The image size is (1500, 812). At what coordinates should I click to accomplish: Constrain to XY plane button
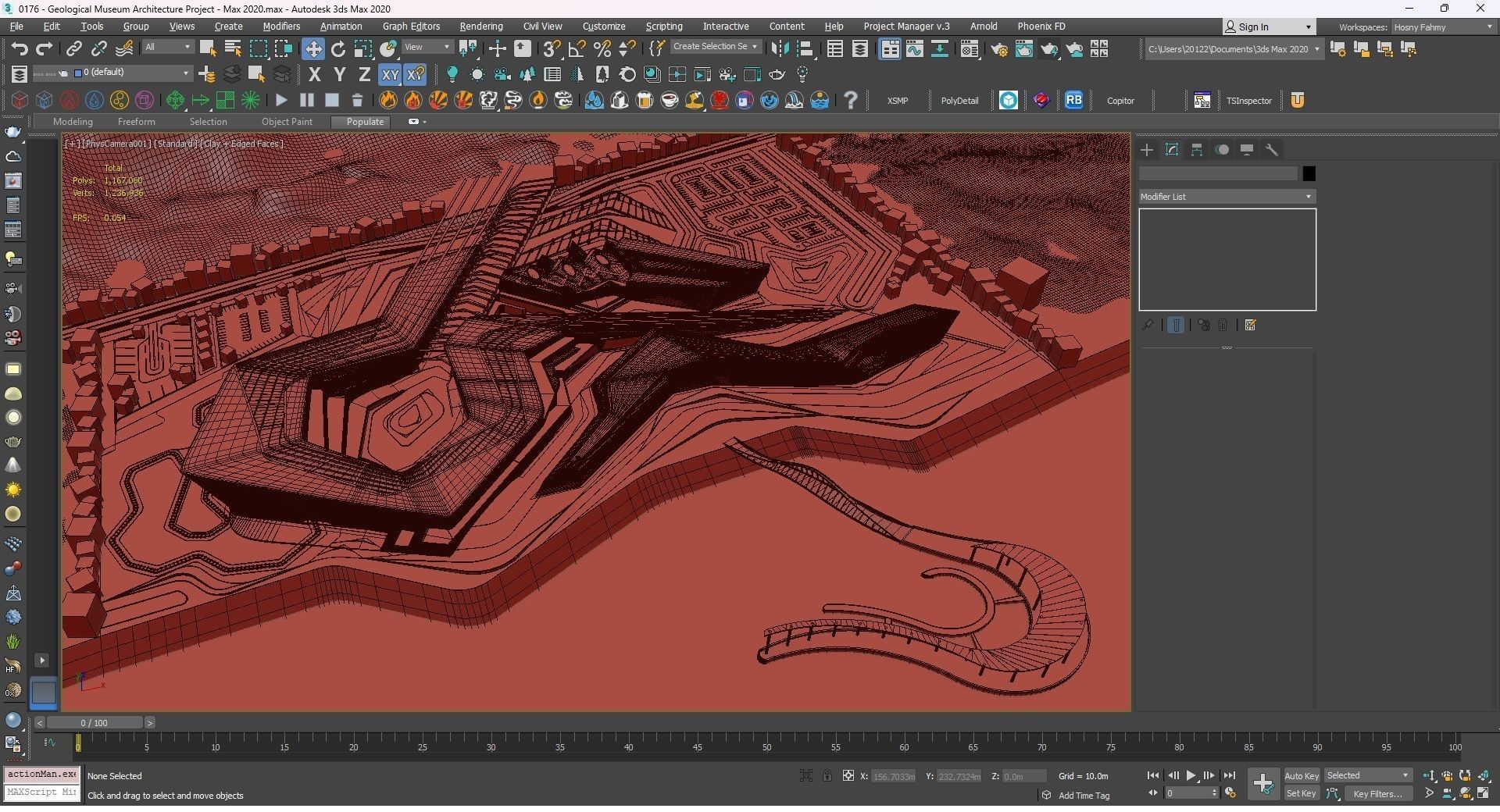coord(390,75)
